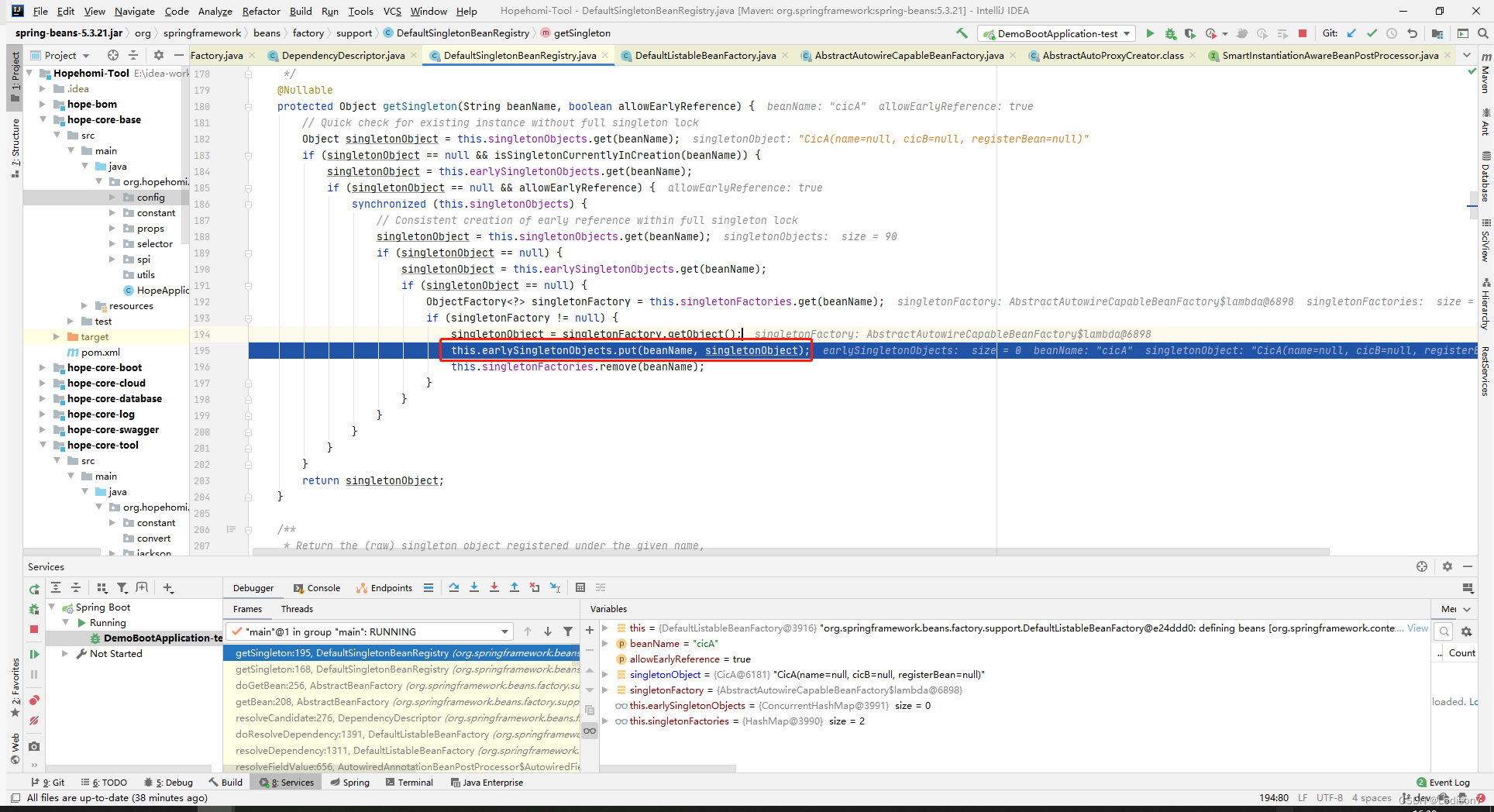Viewport: 1494px width, 812px height.
Task: Toggle Services filter funnel icon
Action: 122,587
